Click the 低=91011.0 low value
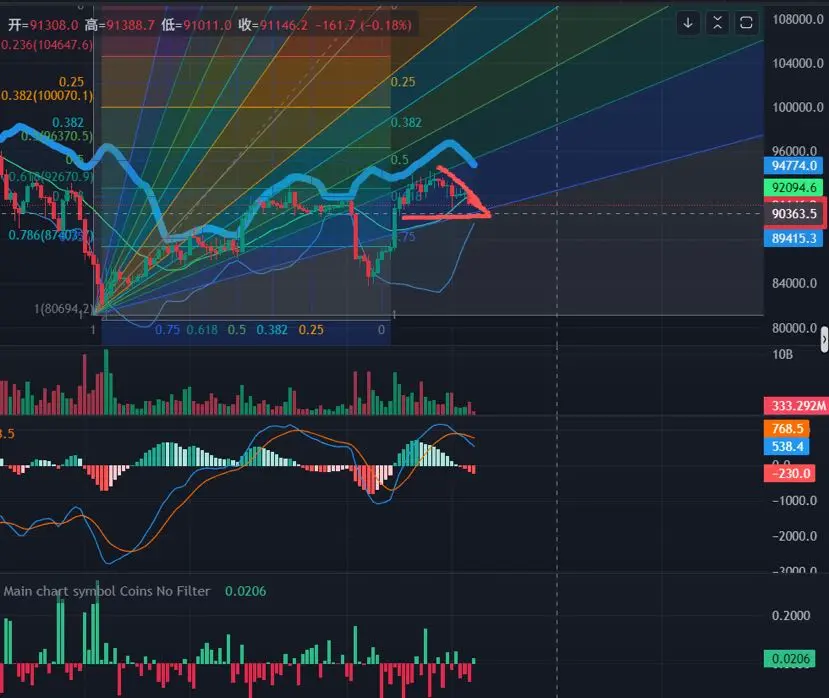Screen dimensions: 829x698 click(196, 25)
